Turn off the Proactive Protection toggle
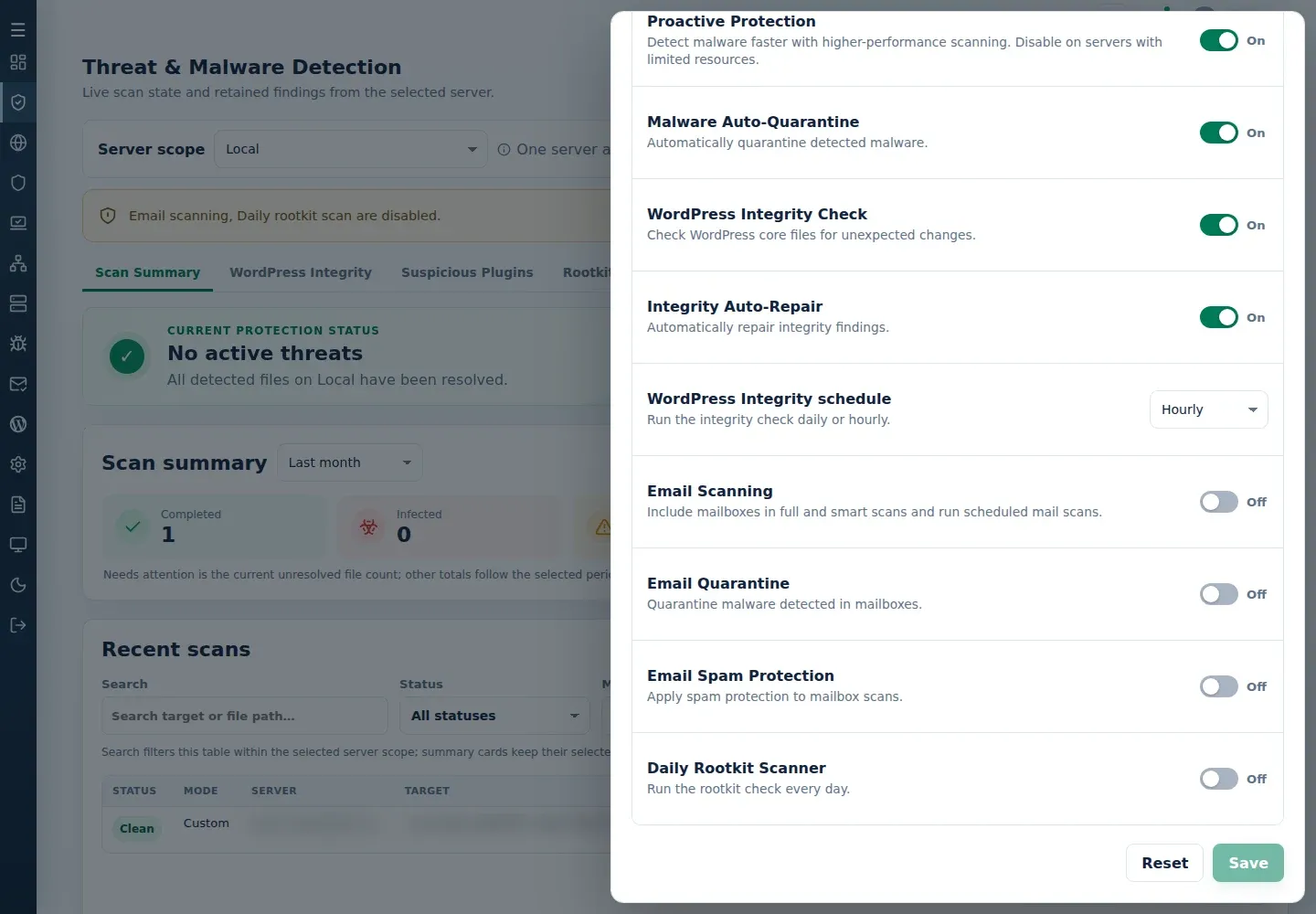1316x914 pixels. (1219, 40)
